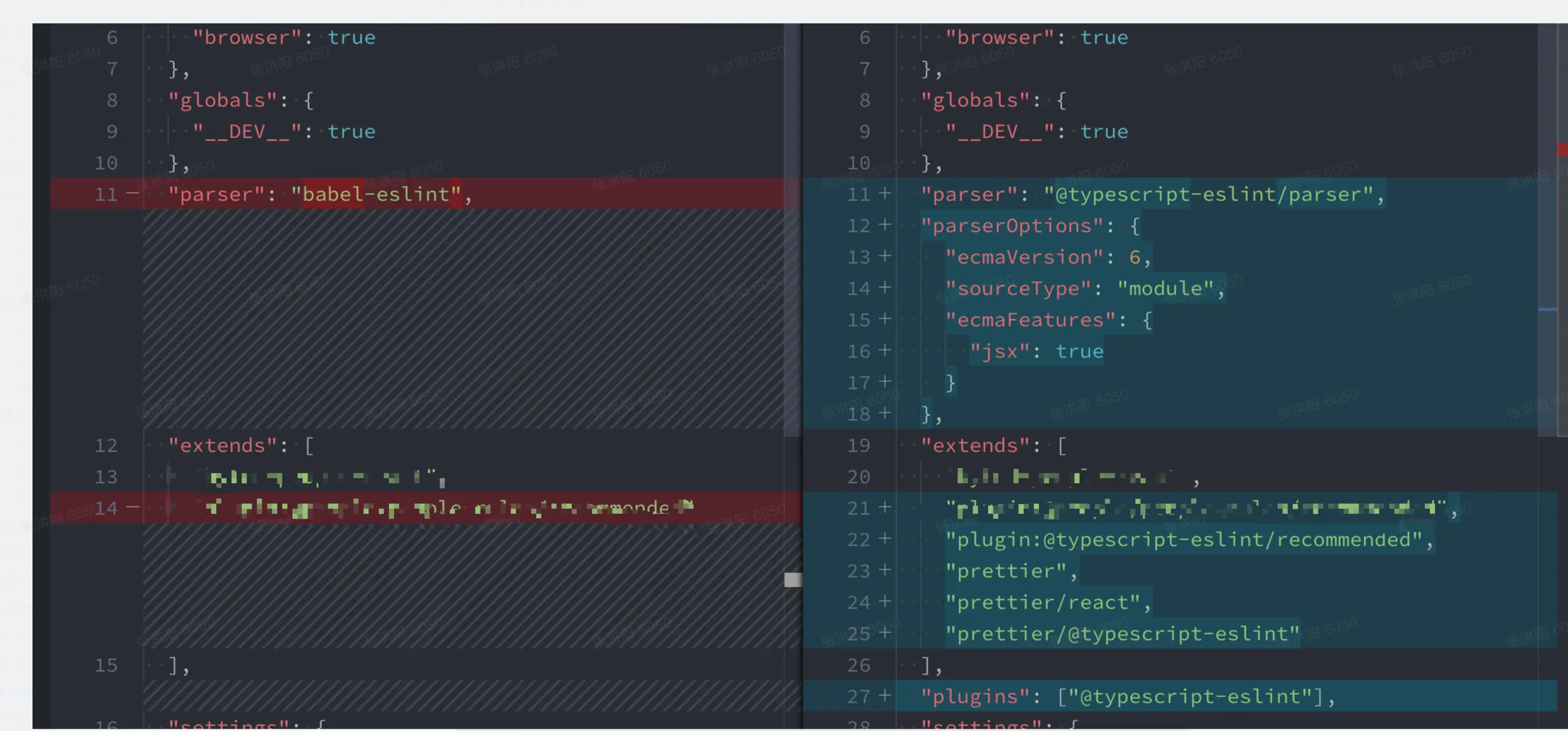Click the minus marker on deleted line 11

(x=133, y=193)
